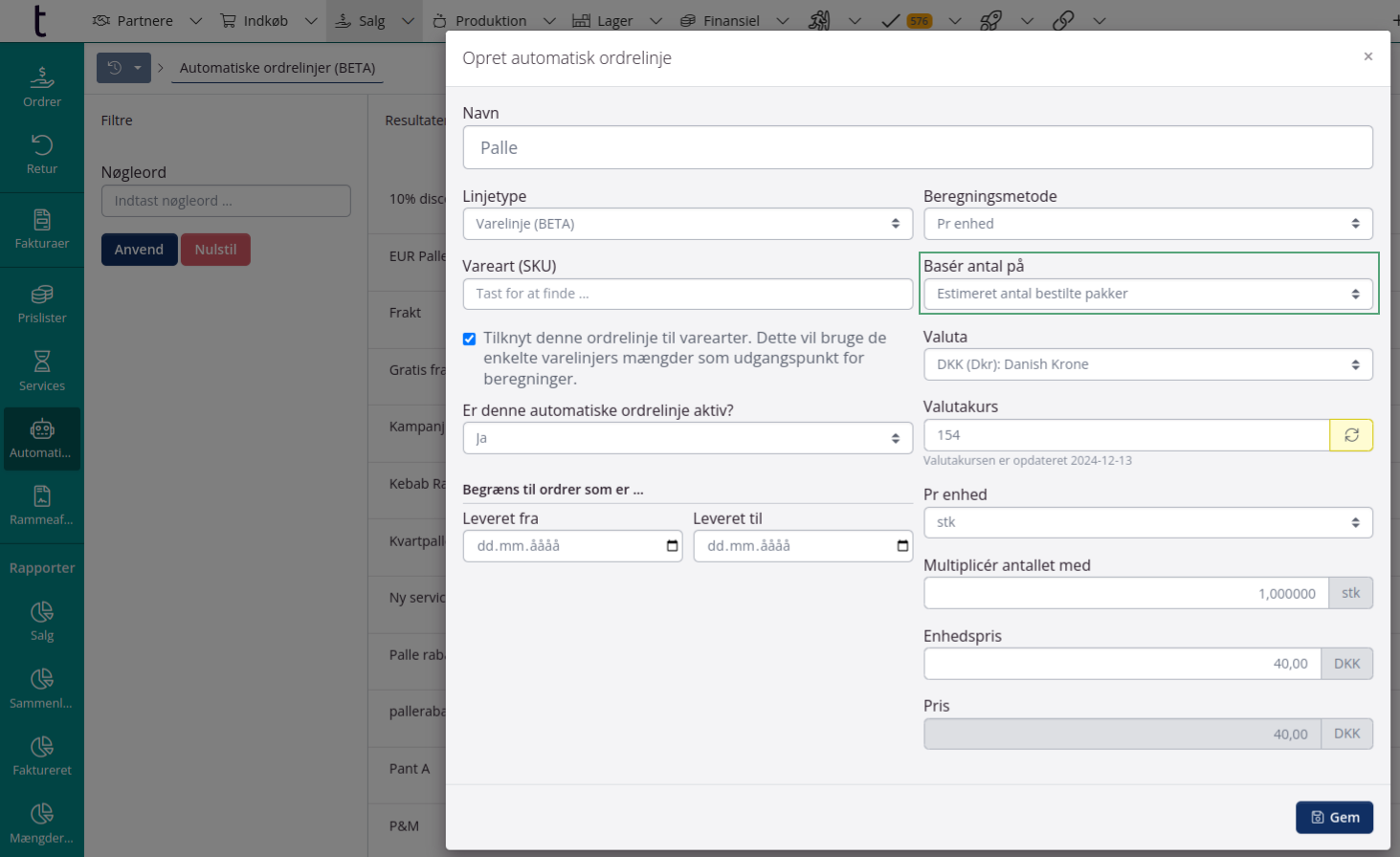Image resolution: width=1400 pixels, height=857 pixels.
Task: Open the Beregningsmetode dropdown
Action: click(1146, 224)
